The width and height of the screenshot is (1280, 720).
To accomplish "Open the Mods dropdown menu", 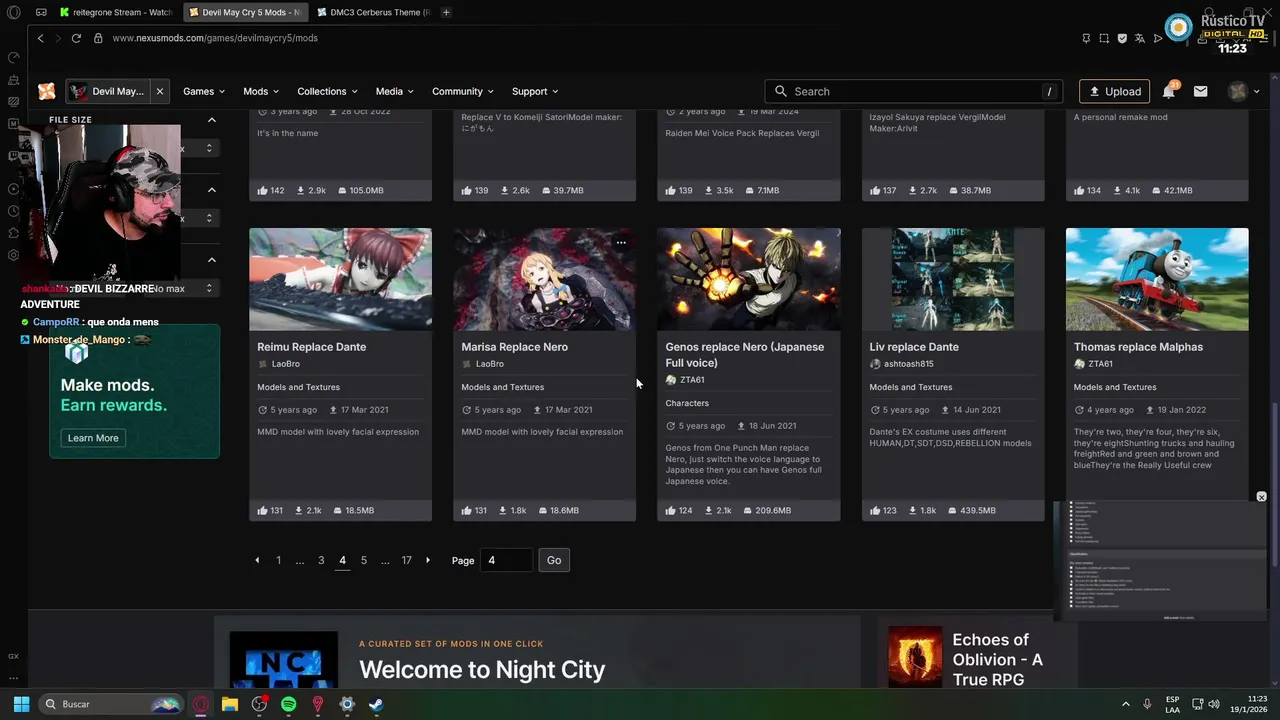I will (261, 91).
